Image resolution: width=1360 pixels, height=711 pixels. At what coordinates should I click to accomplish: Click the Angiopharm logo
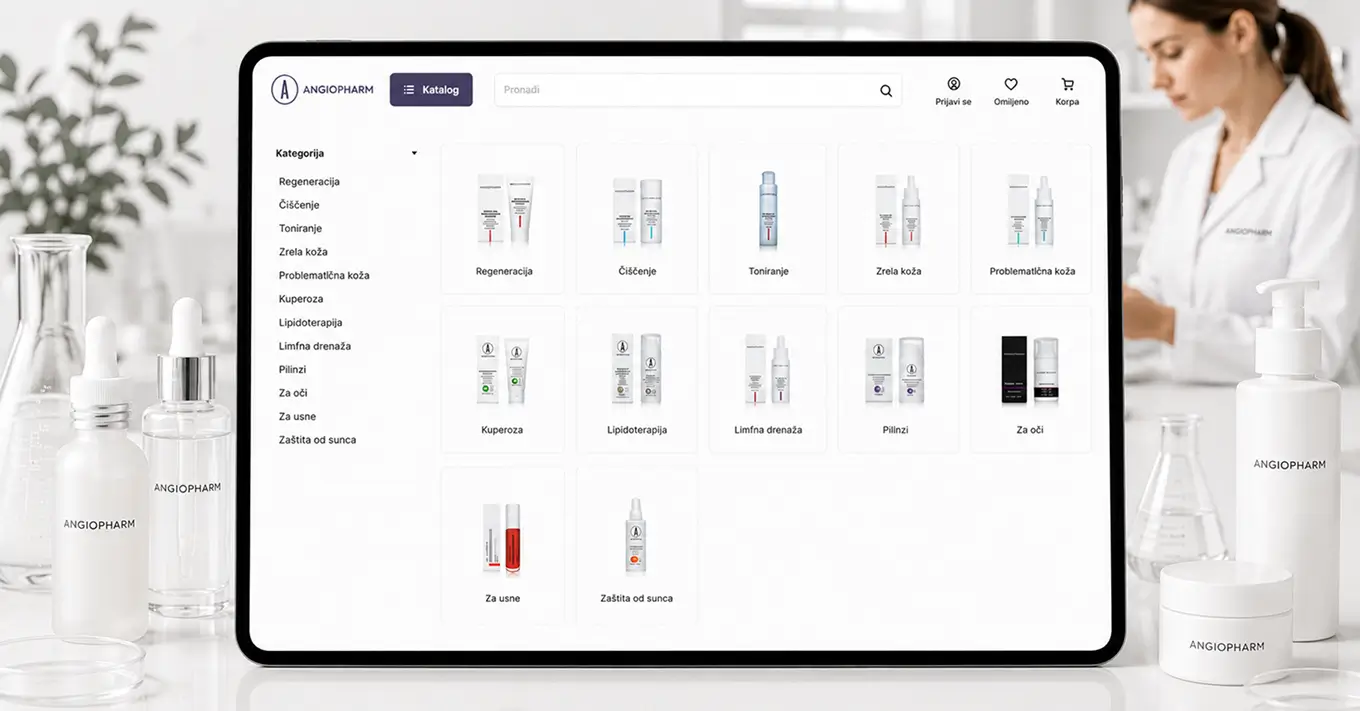(x=322, y=89)
